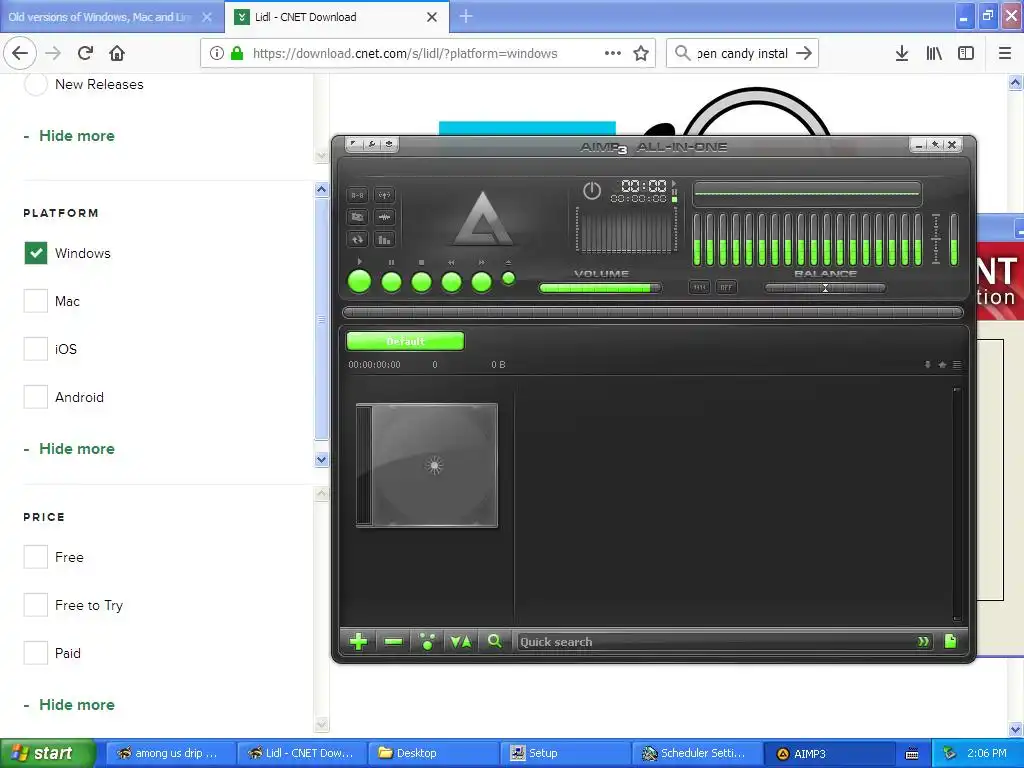Click the AIMP time display
Screen dimensions: 1024x768
tap(643, 186)
